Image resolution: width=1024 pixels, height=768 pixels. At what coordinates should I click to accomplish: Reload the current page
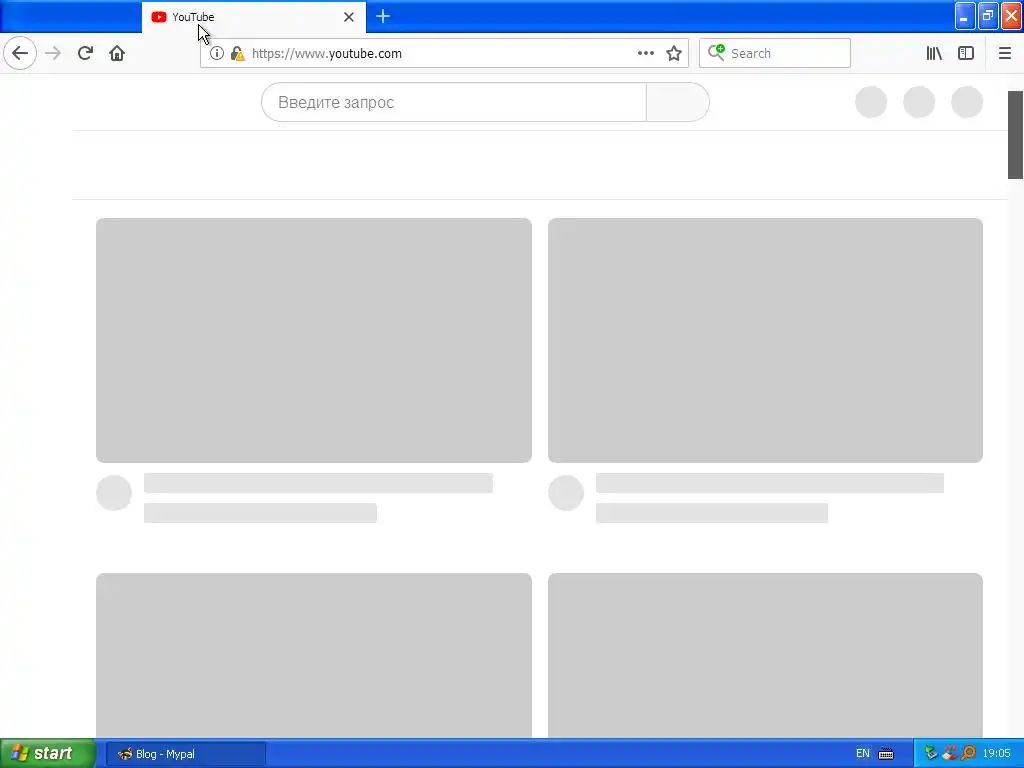click(85, 53)
